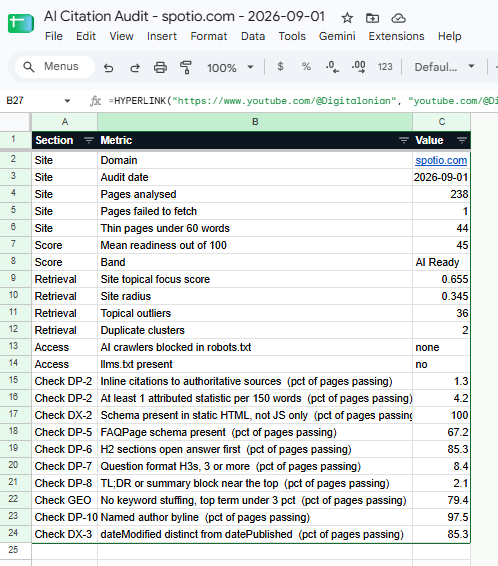Open the Data menu

tap(253, 36)
